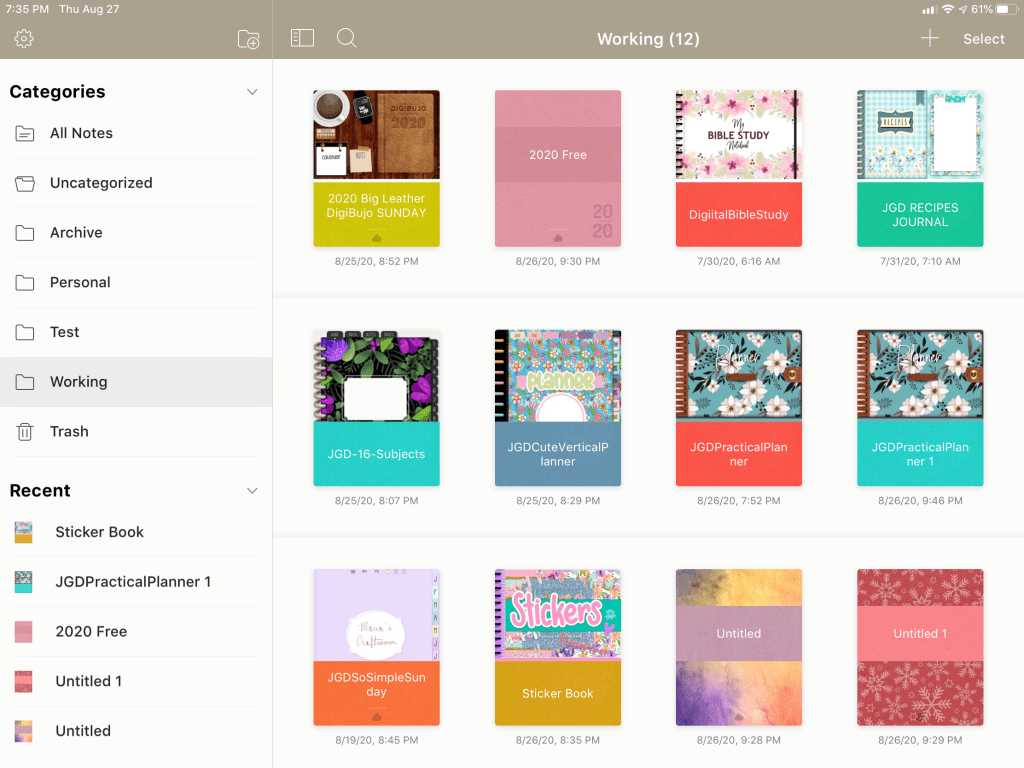Open the JGD RECIPES JOURNAL notebook

coord(920,168)
